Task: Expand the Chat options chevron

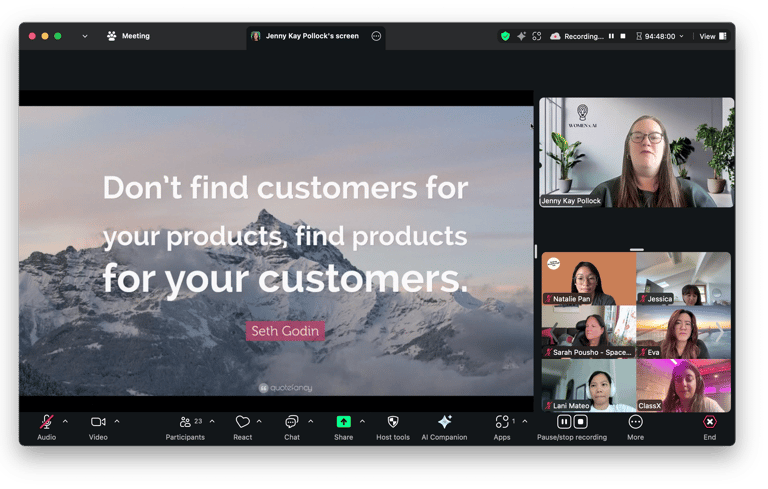Action: pyautogui.click(x=311, y=422)
